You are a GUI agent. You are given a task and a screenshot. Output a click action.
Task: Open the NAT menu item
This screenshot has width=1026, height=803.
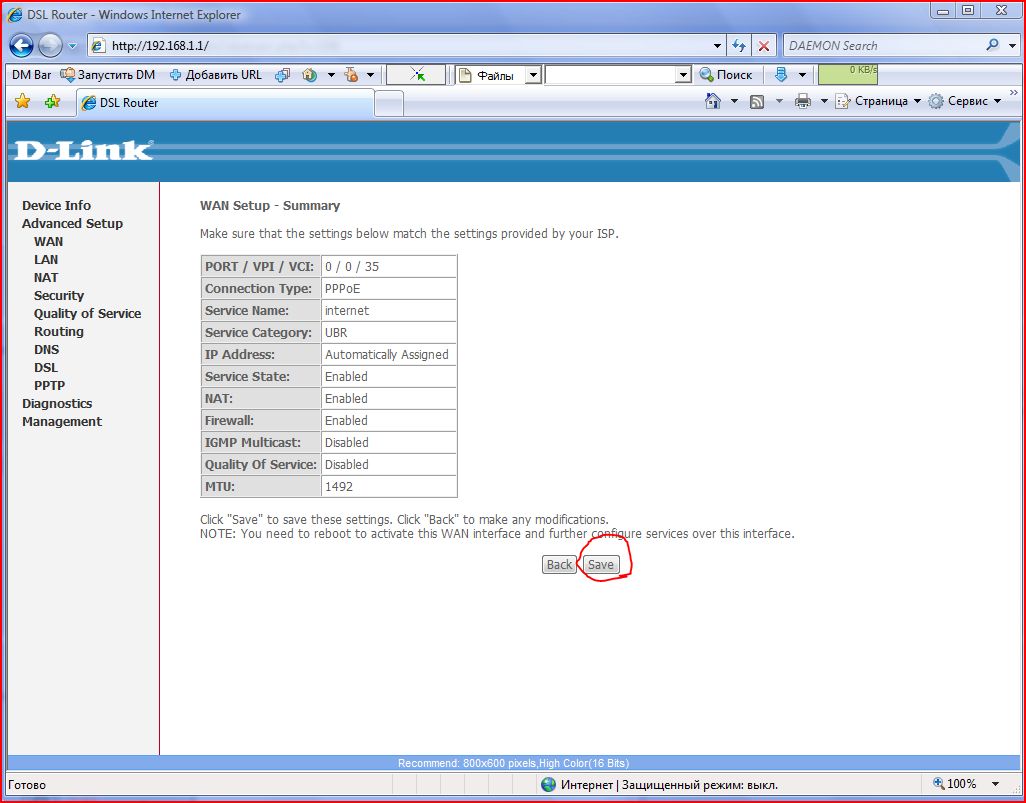point(46,277)
